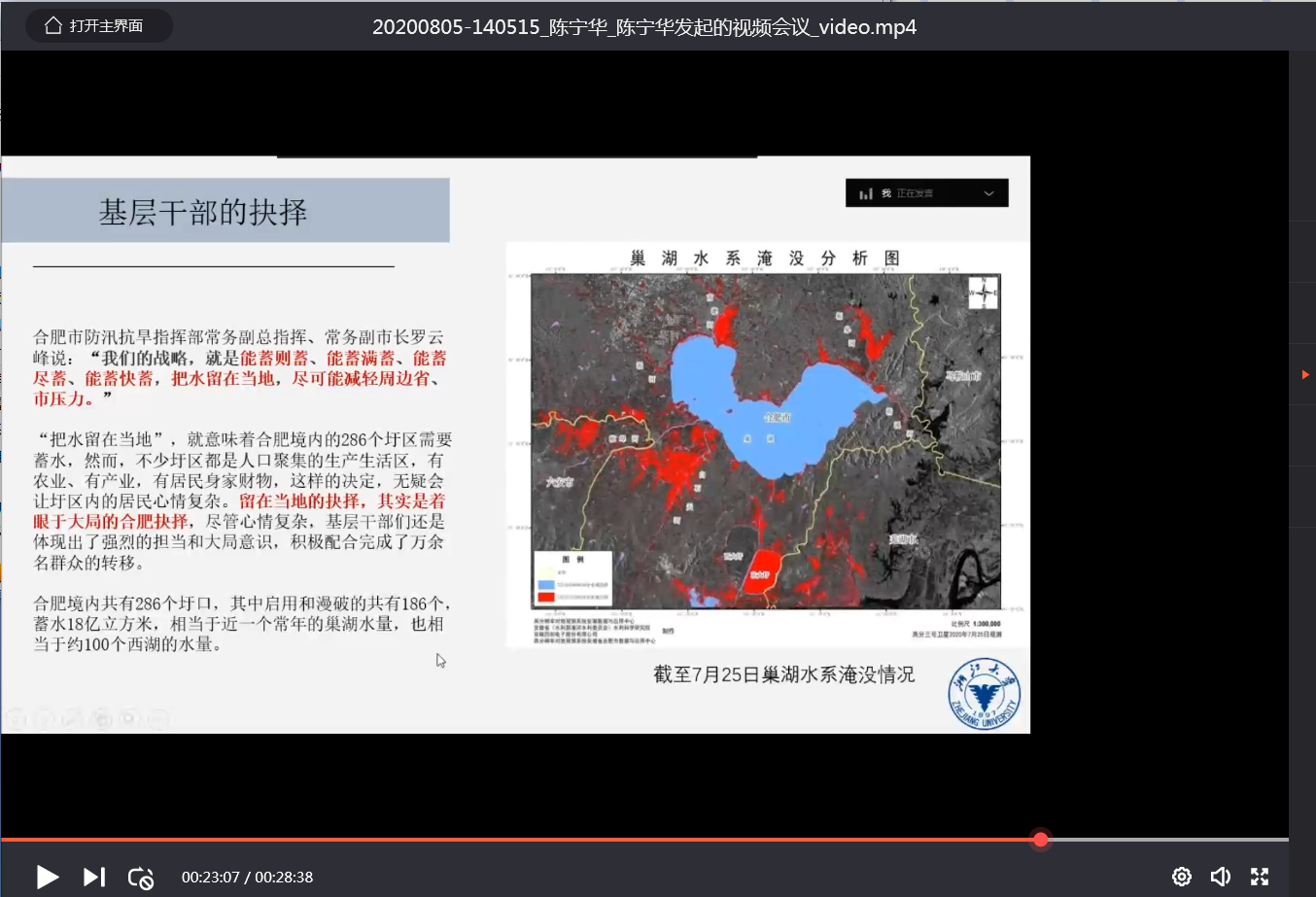Mute the audio with the speaker icon
The width and height of the screenshot is (1316, 897).
coord(1220,877)
